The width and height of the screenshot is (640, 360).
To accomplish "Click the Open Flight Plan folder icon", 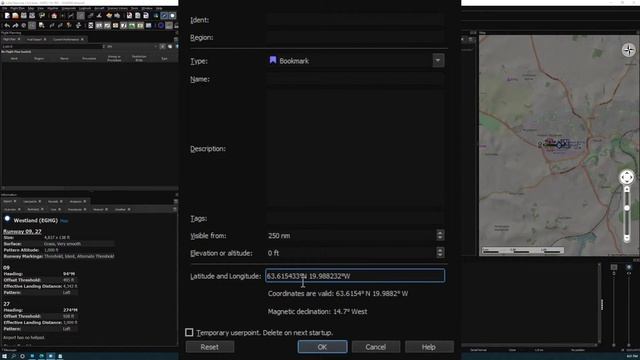I will [15, 16].
